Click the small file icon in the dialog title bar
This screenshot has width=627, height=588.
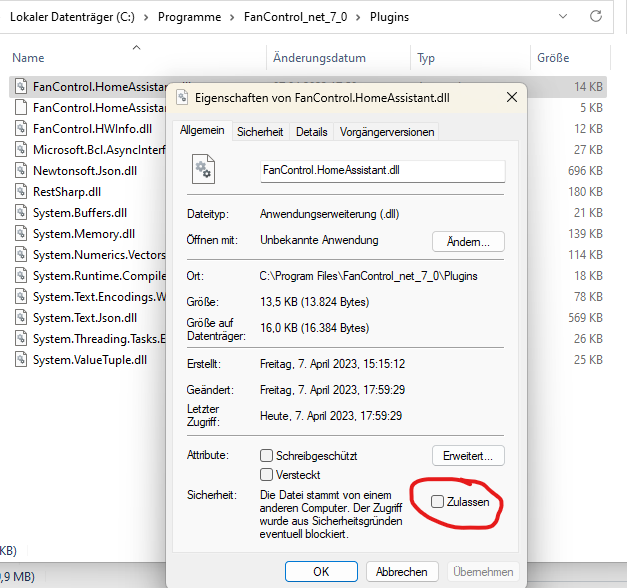pyautogui.click(x=182, y=97)
